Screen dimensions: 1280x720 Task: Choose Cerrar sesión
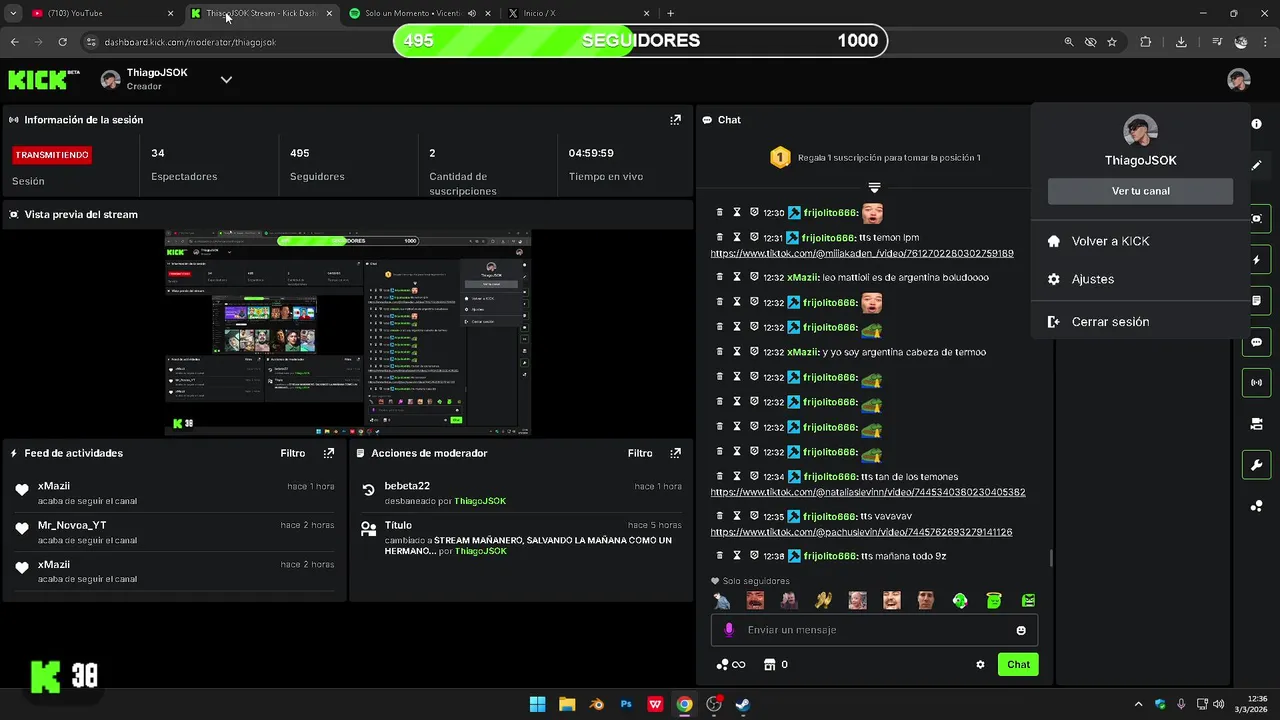tap(1140, 322)
